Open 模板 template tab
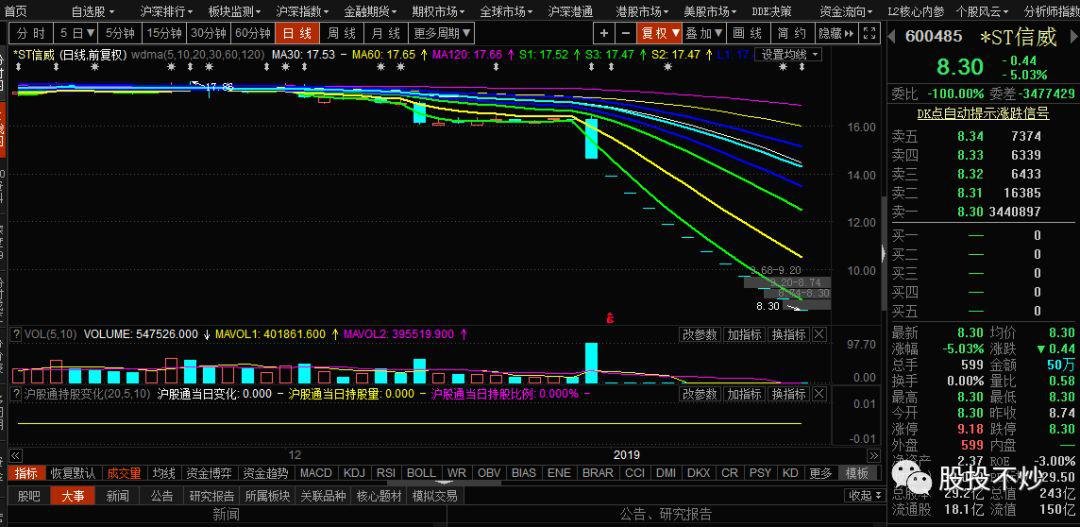1080x527 pixels. 857,473
